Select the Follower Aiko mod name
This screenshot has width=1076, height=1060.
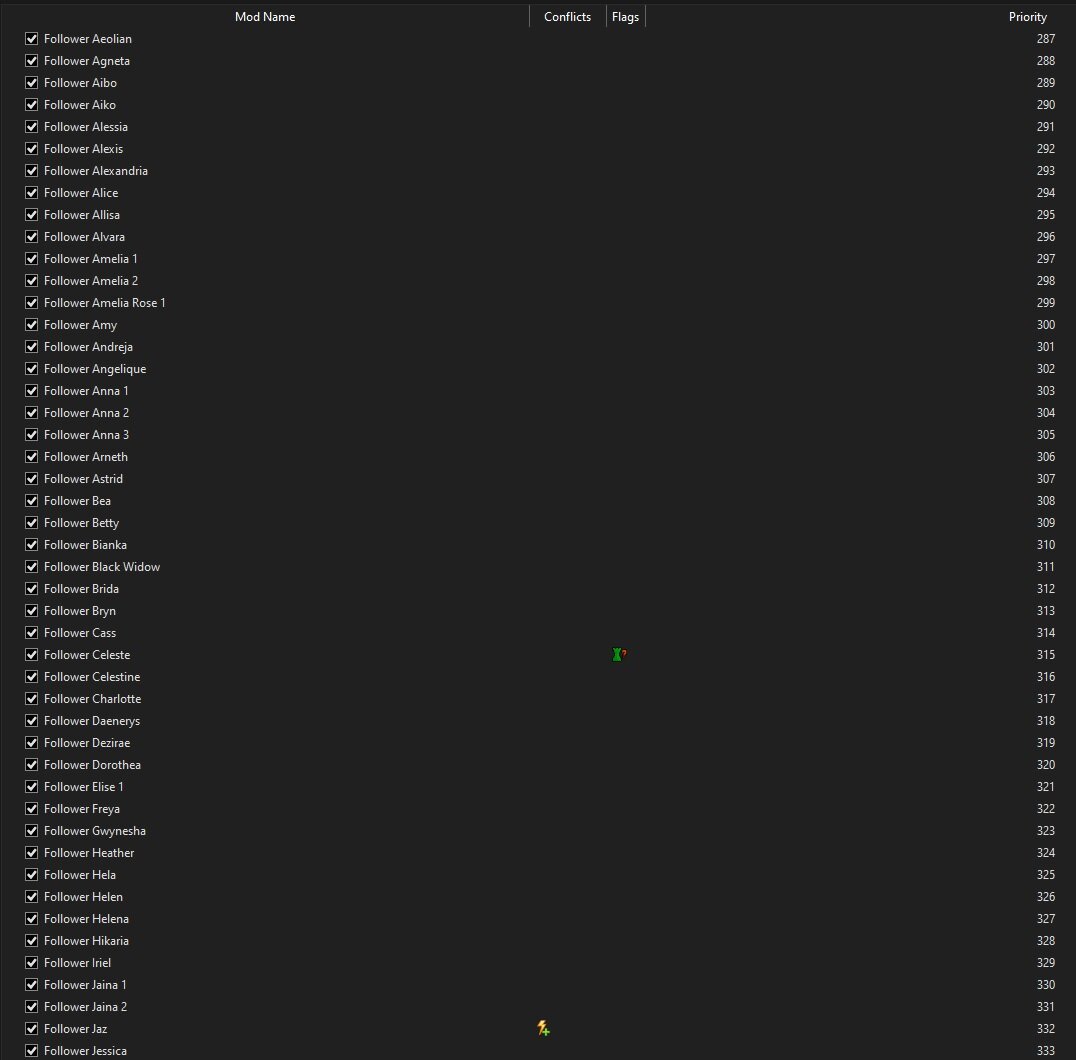[80, 104]
